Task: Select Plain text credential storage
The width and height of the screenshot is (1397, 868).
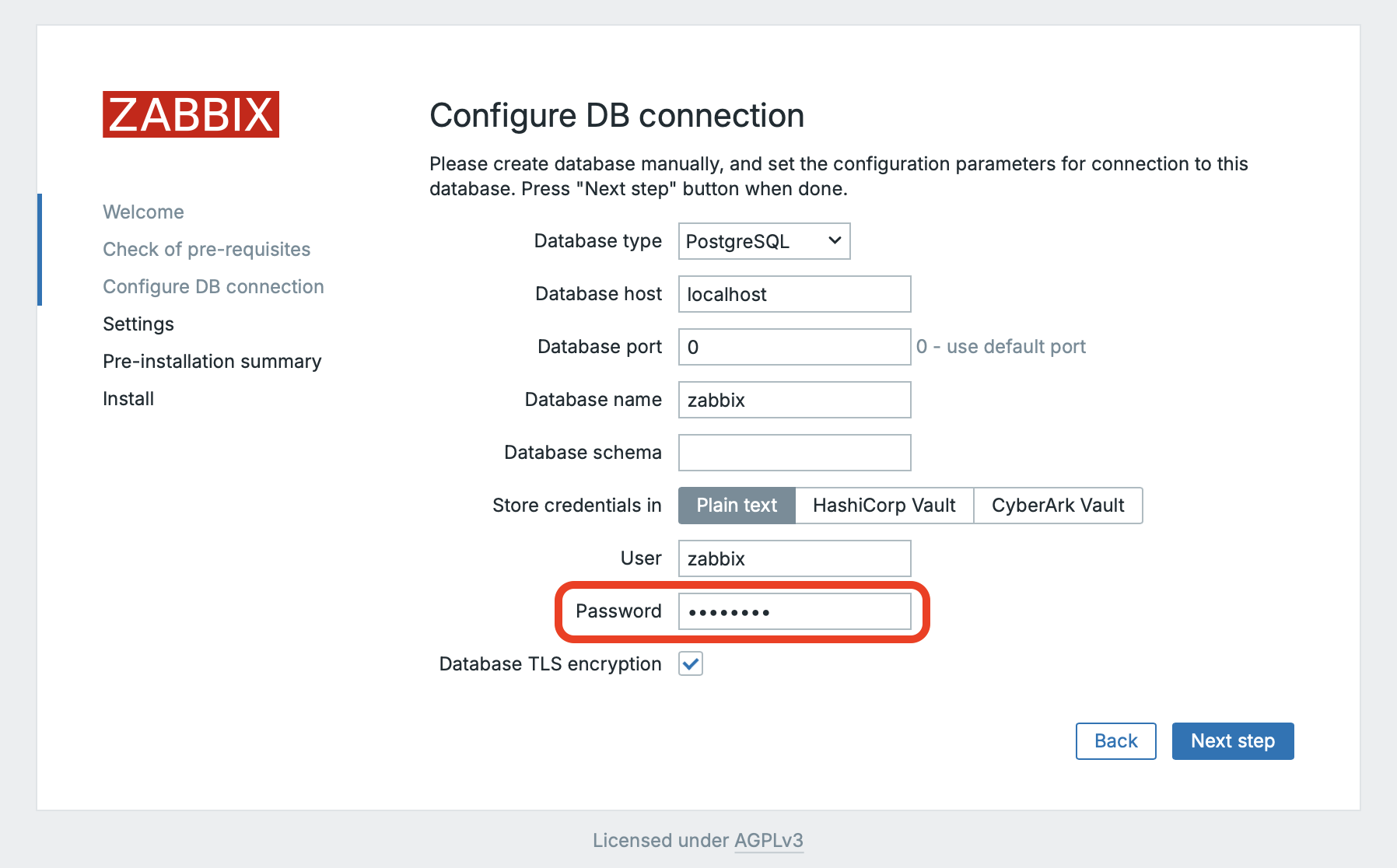Action: coord(736,506)
